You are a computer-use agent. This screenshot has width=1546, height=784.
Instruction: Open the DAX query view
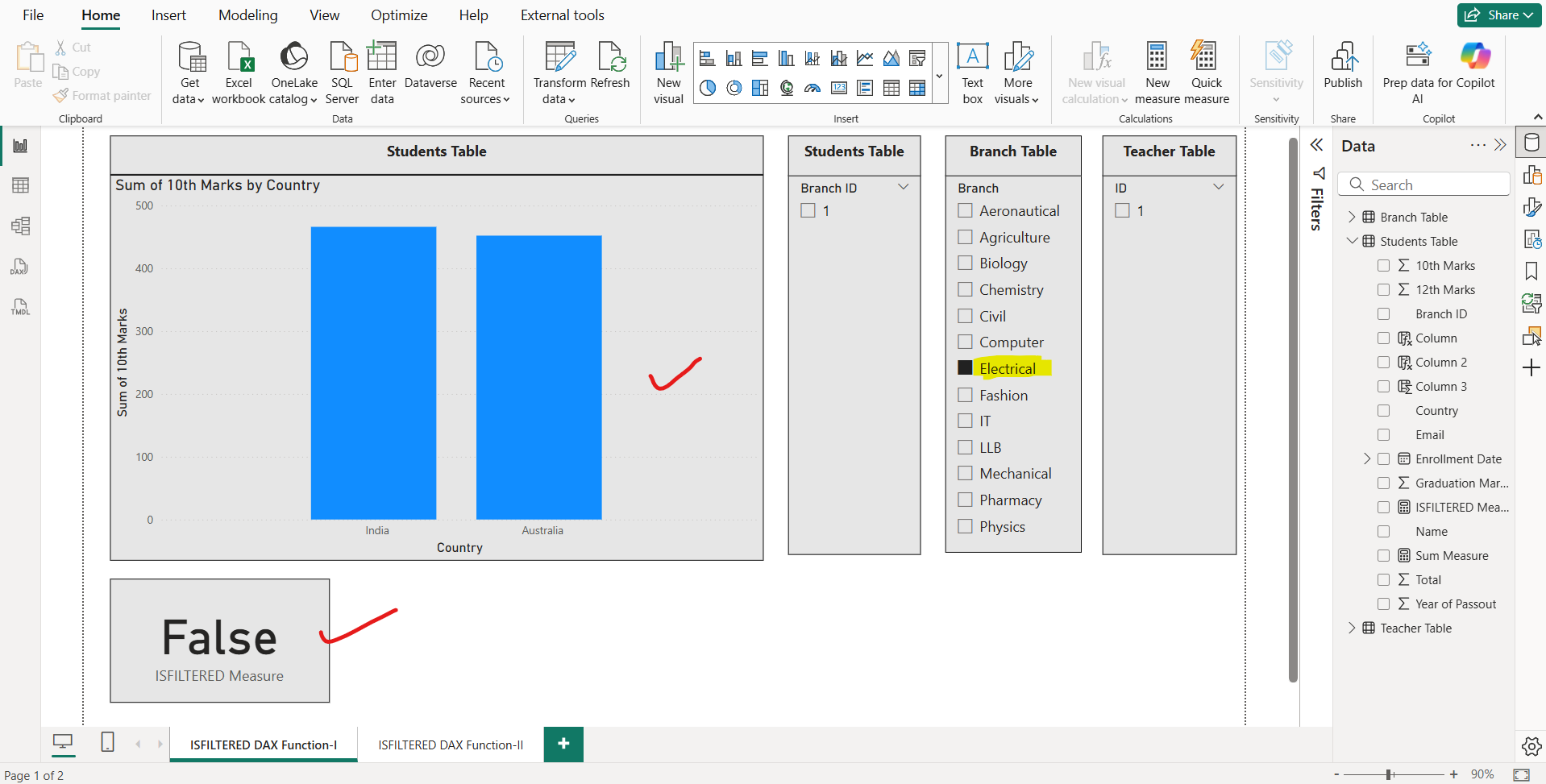[20, 267]
